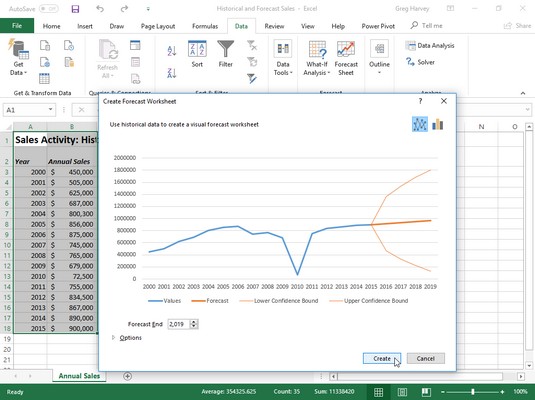The image size is (535, 400).
Task: Click the Tell me search box
Action: point(427,26)
